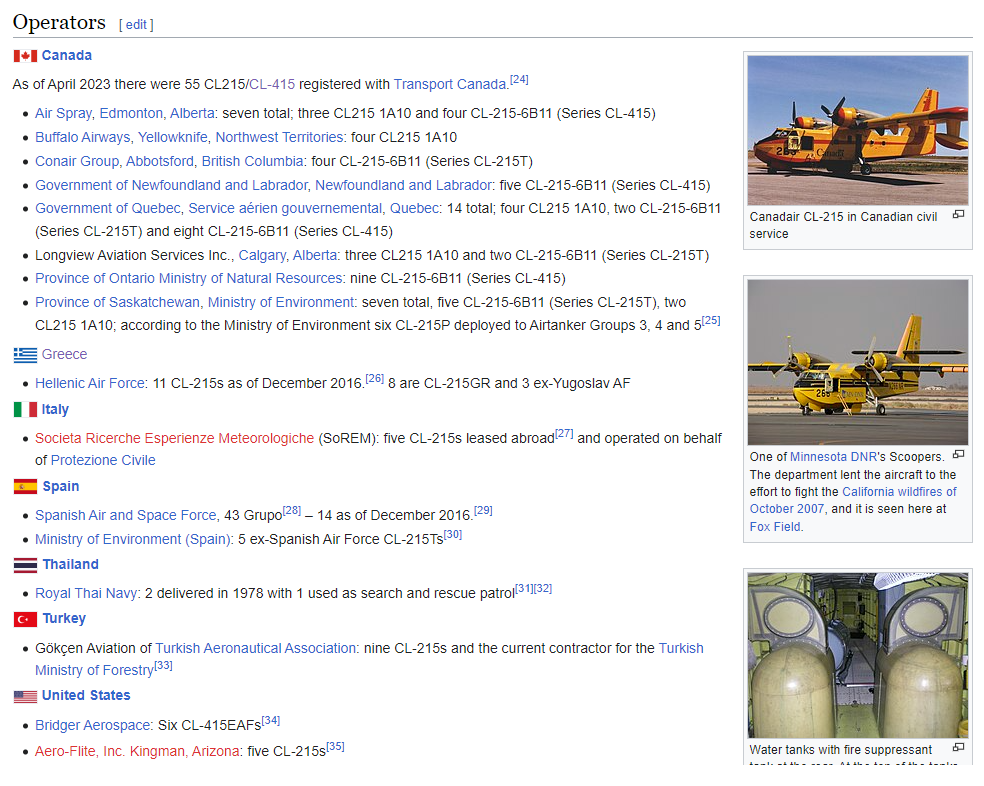Viewport: 984px width, 786px height.
Task: Click the Turkey flag icon
Action: [x=25, y=620]
